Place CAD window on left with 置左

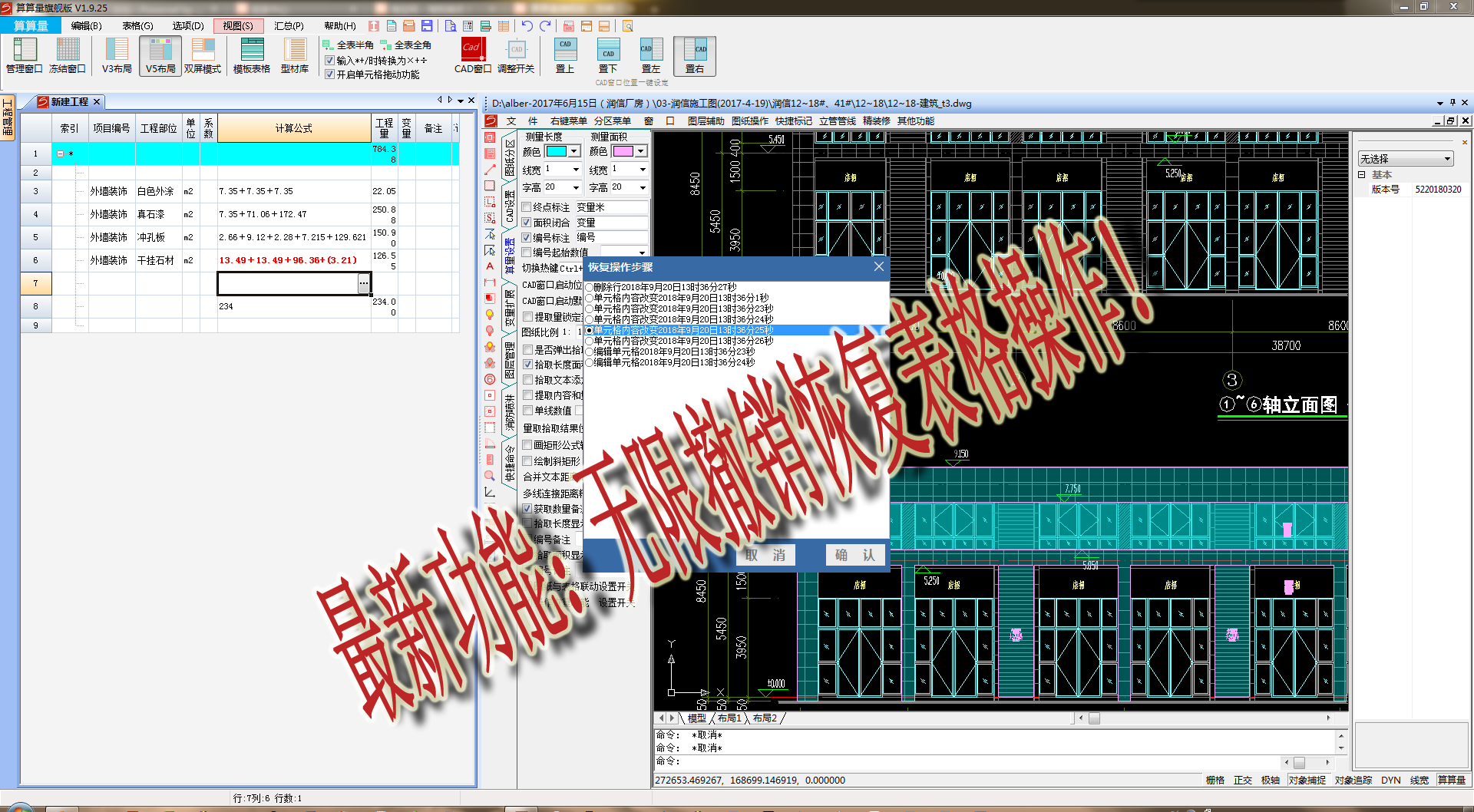point(651,55)
